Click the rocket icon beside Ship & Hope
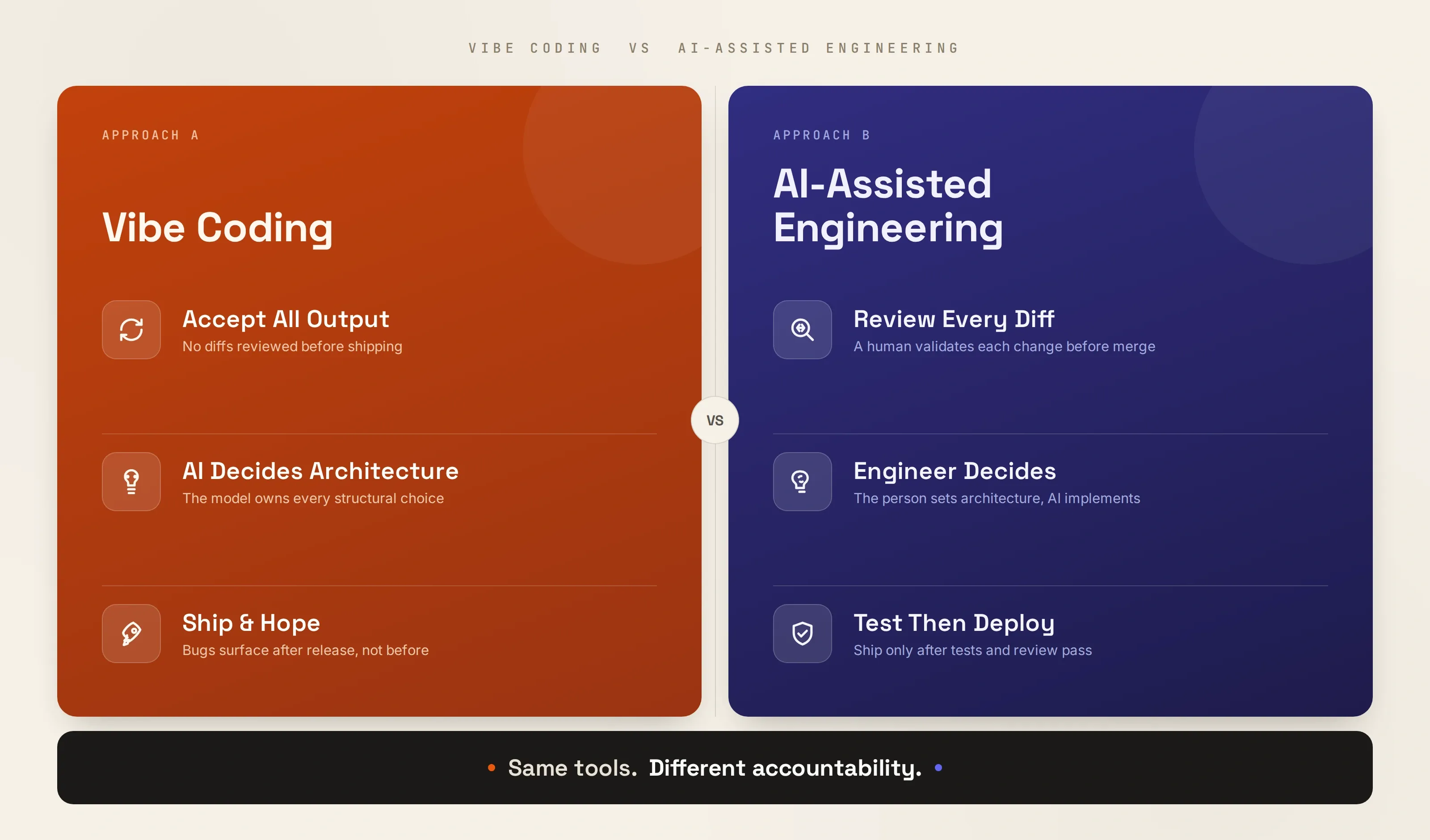Image resolution: width=1430 pixels, height=840 pixels. pos(131,634)
